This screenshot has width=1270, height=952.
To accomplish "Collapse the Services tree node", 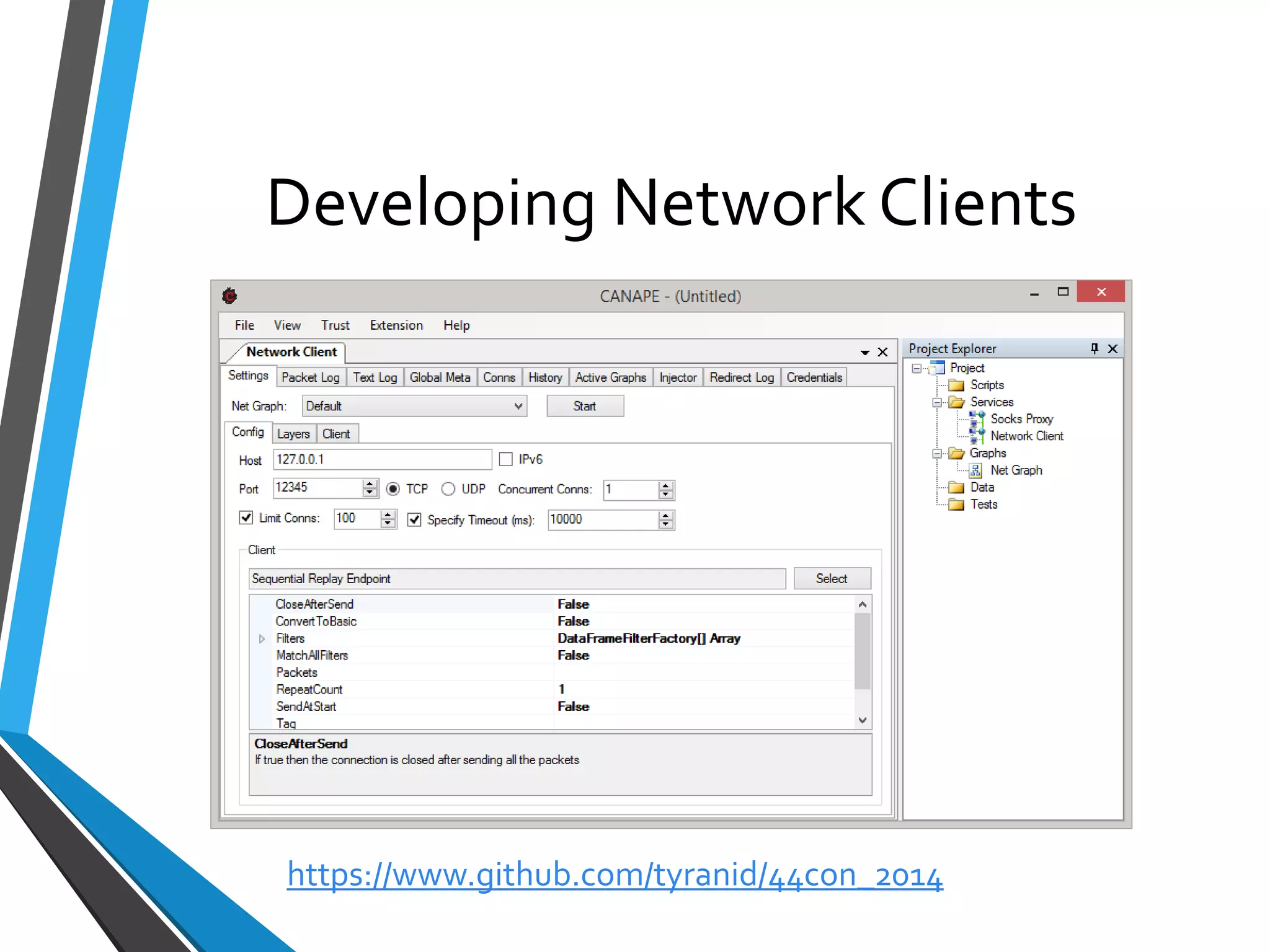I will 937,402.
